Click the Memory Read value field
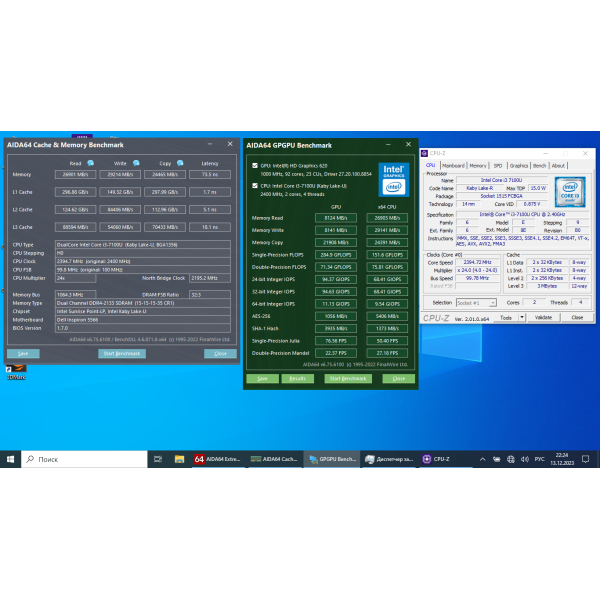The width and height of the screenshot is (600, 600). (x=75, y=174)
